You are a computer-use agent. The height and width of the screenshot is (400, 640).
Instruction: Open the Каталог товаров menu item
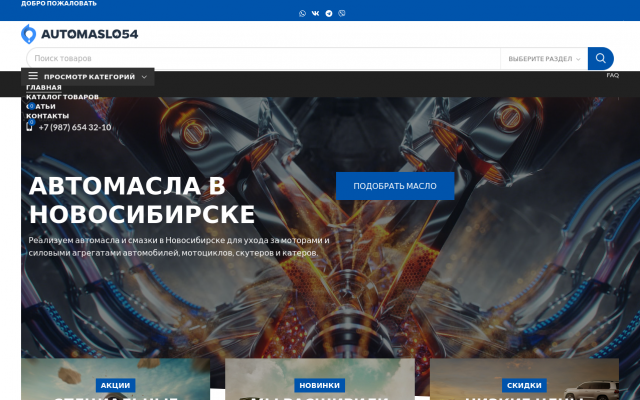(62, 97)
